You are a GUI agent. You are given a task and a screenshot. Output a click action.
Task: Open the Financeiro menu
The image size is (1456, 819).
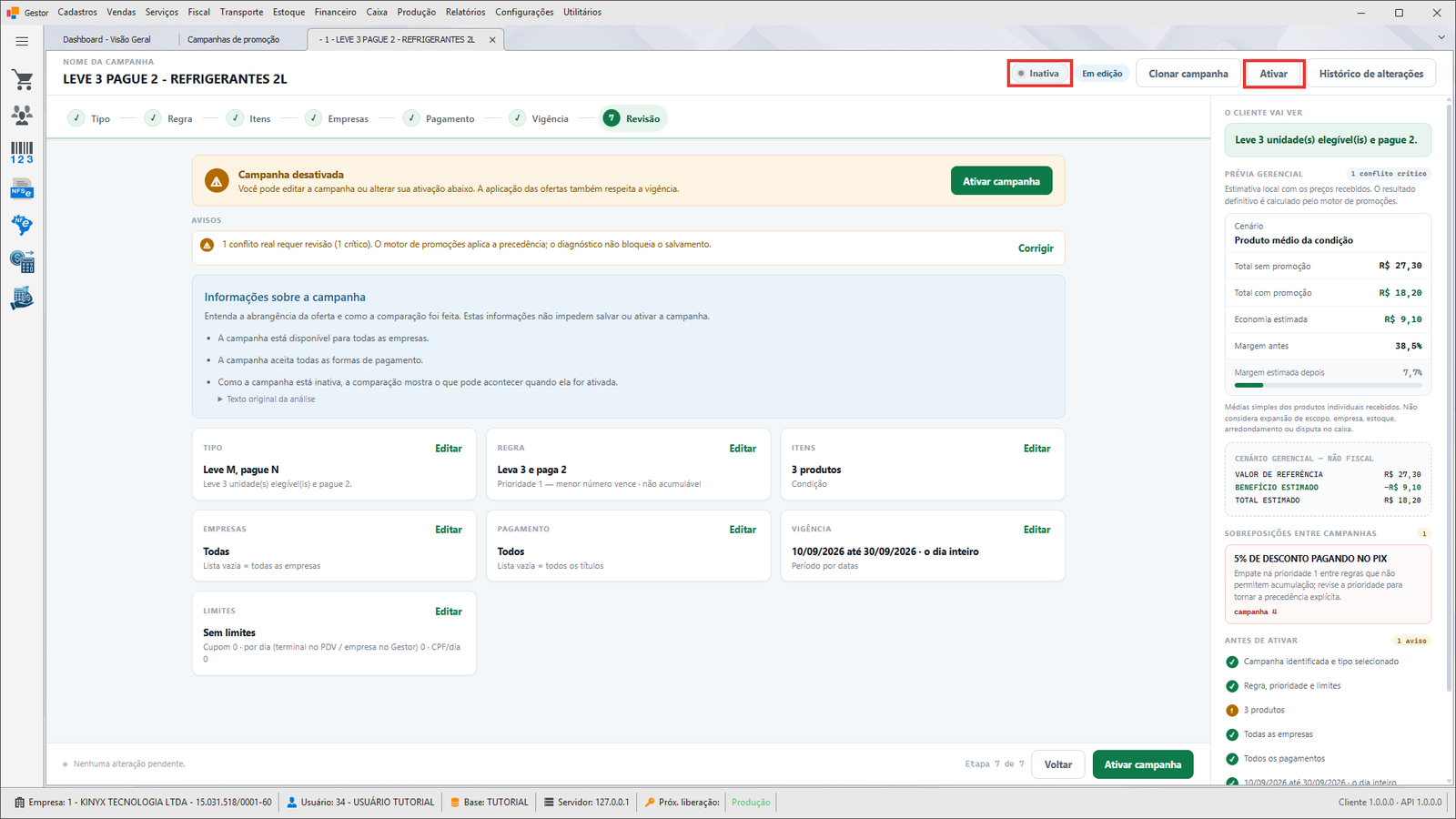(x=335, y=12)
